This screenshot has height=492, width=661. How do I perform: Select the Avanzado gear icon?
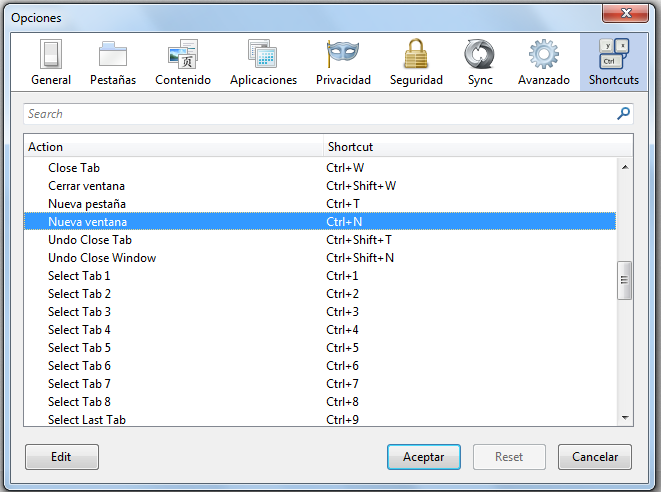pyautogui.click(x=543, y=55)
